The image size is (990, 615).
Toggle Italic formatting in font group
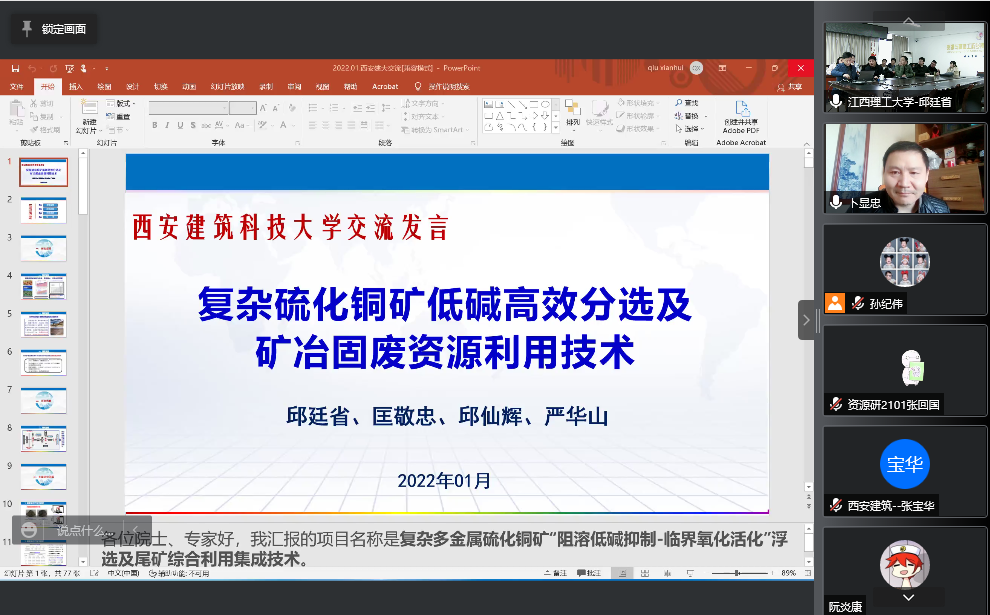(x=166, y=125)
